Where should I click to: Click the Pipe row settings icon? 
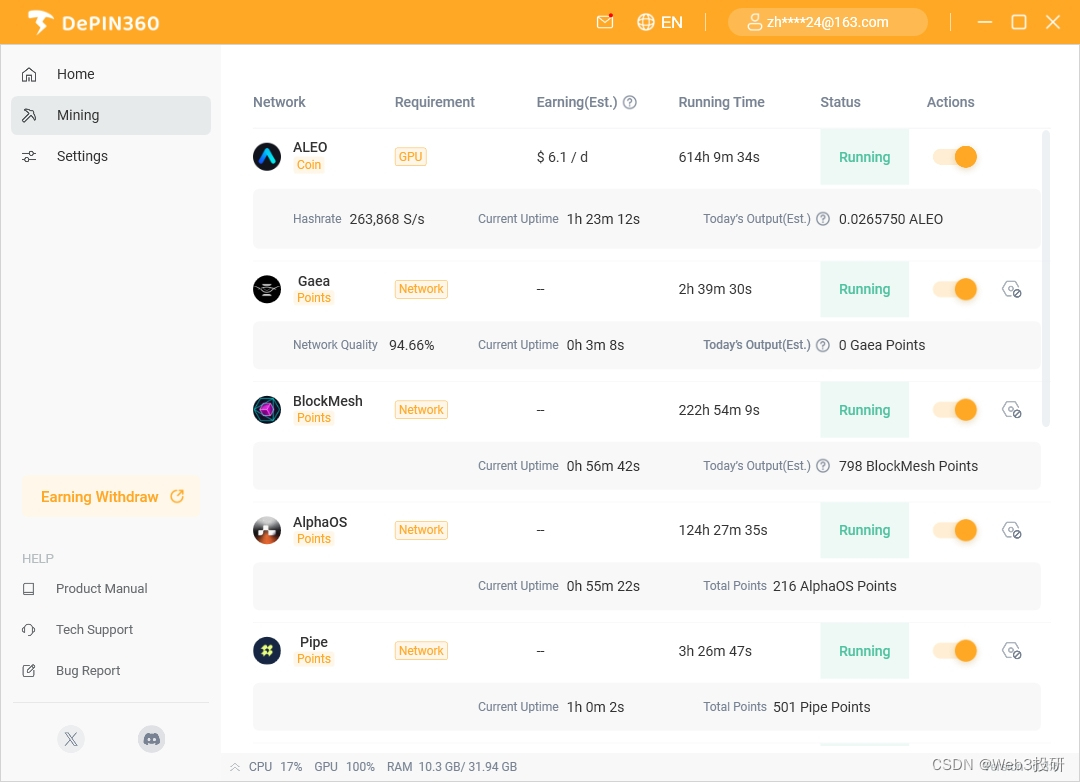click(x=1011, y=651)
